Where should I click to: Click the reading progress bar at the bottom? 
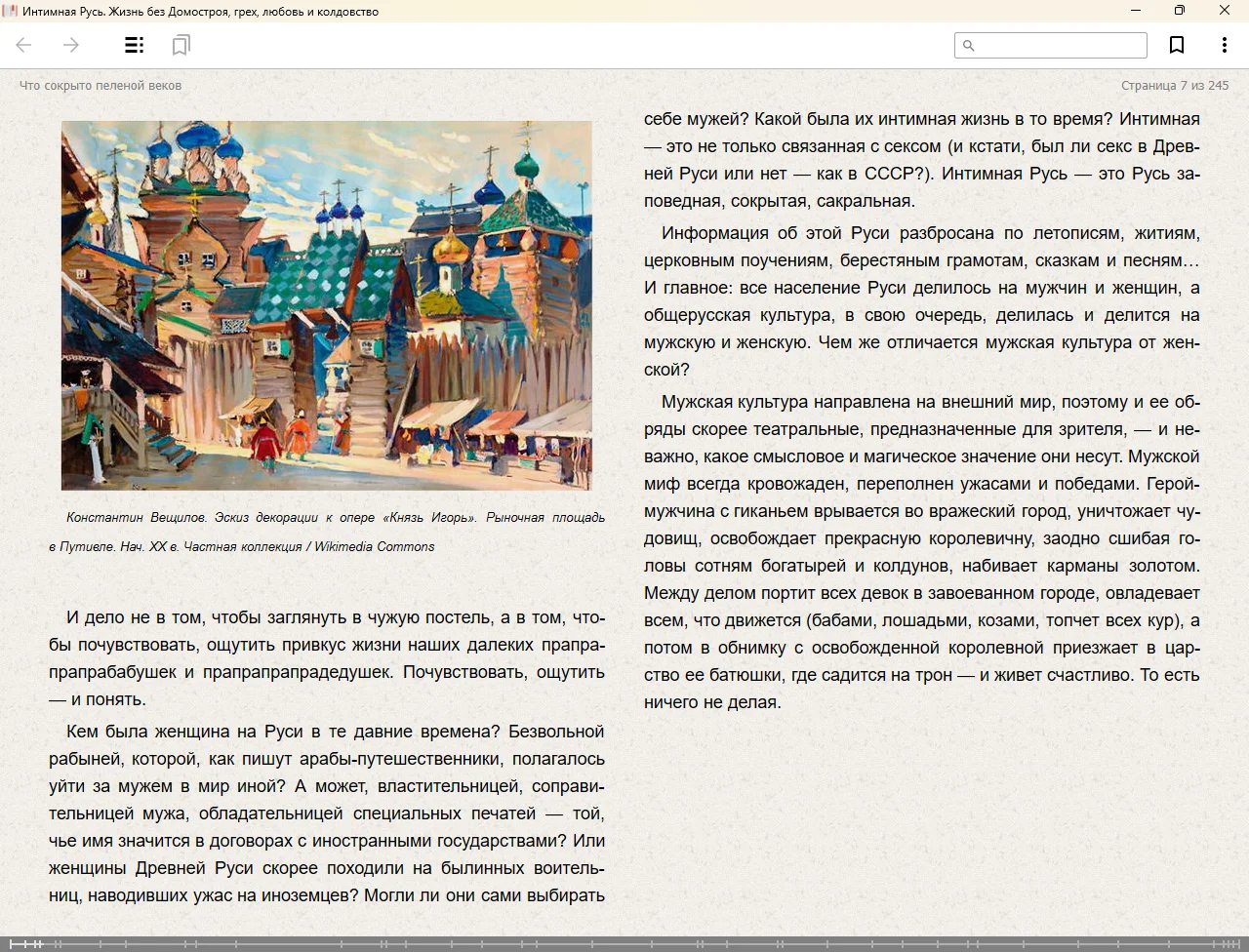coord(624,943)
